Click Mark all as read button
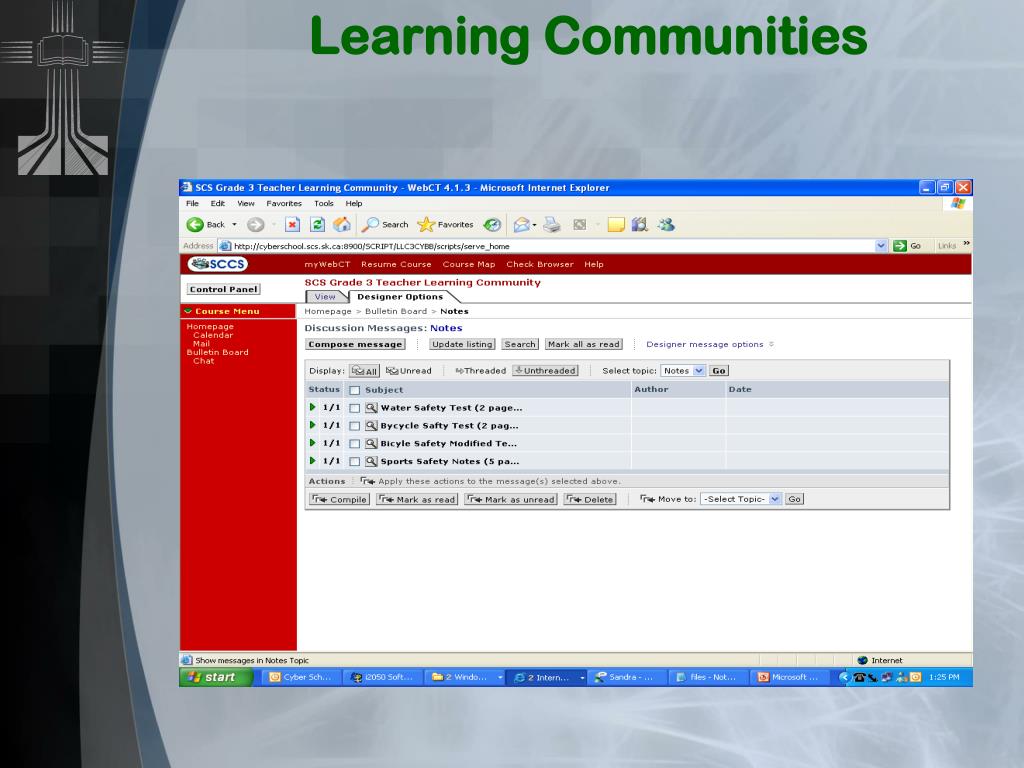Viewport: 1024px width, 768px height. 584,344
